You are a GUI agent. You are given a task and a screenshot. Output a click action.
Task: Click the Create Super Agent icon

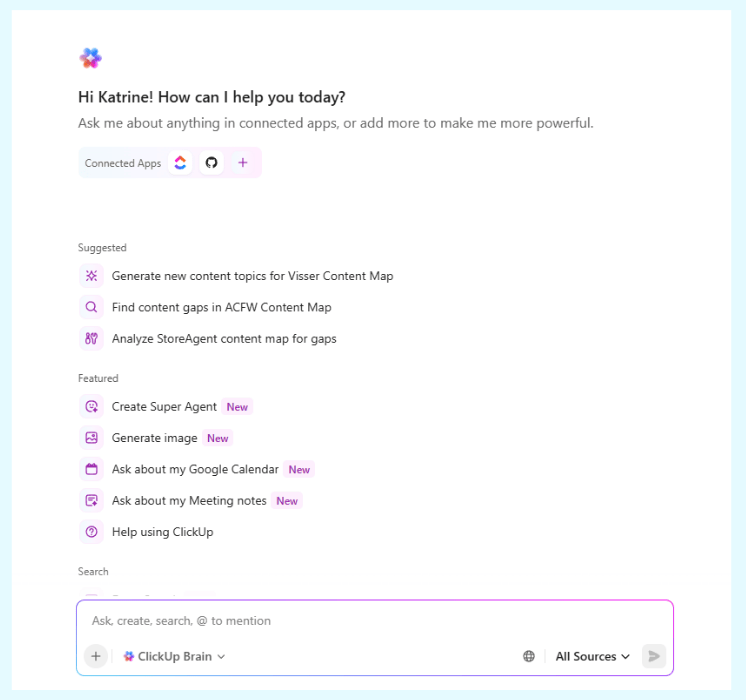coord(92,407)
